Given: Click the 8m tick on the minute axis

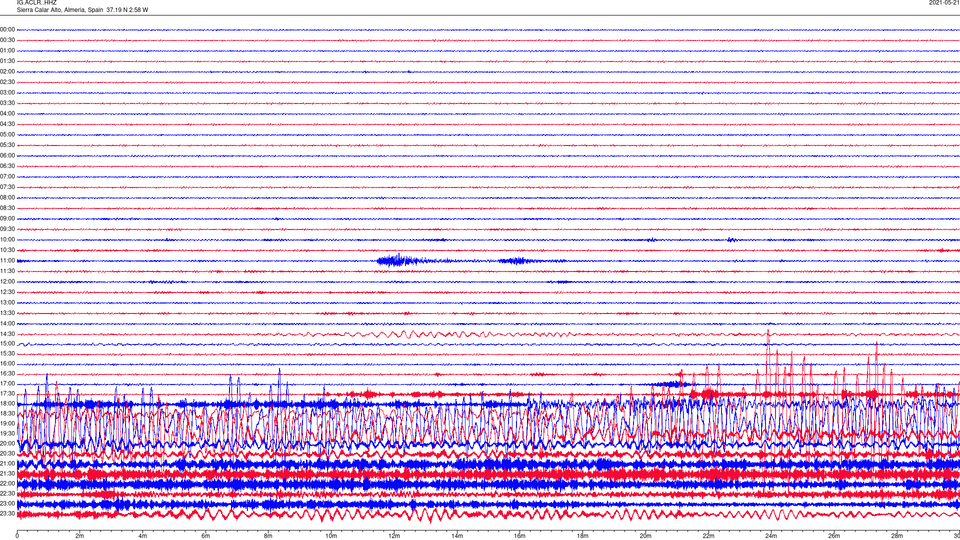Looking at the screenshot, I should [x=268, y=536].
